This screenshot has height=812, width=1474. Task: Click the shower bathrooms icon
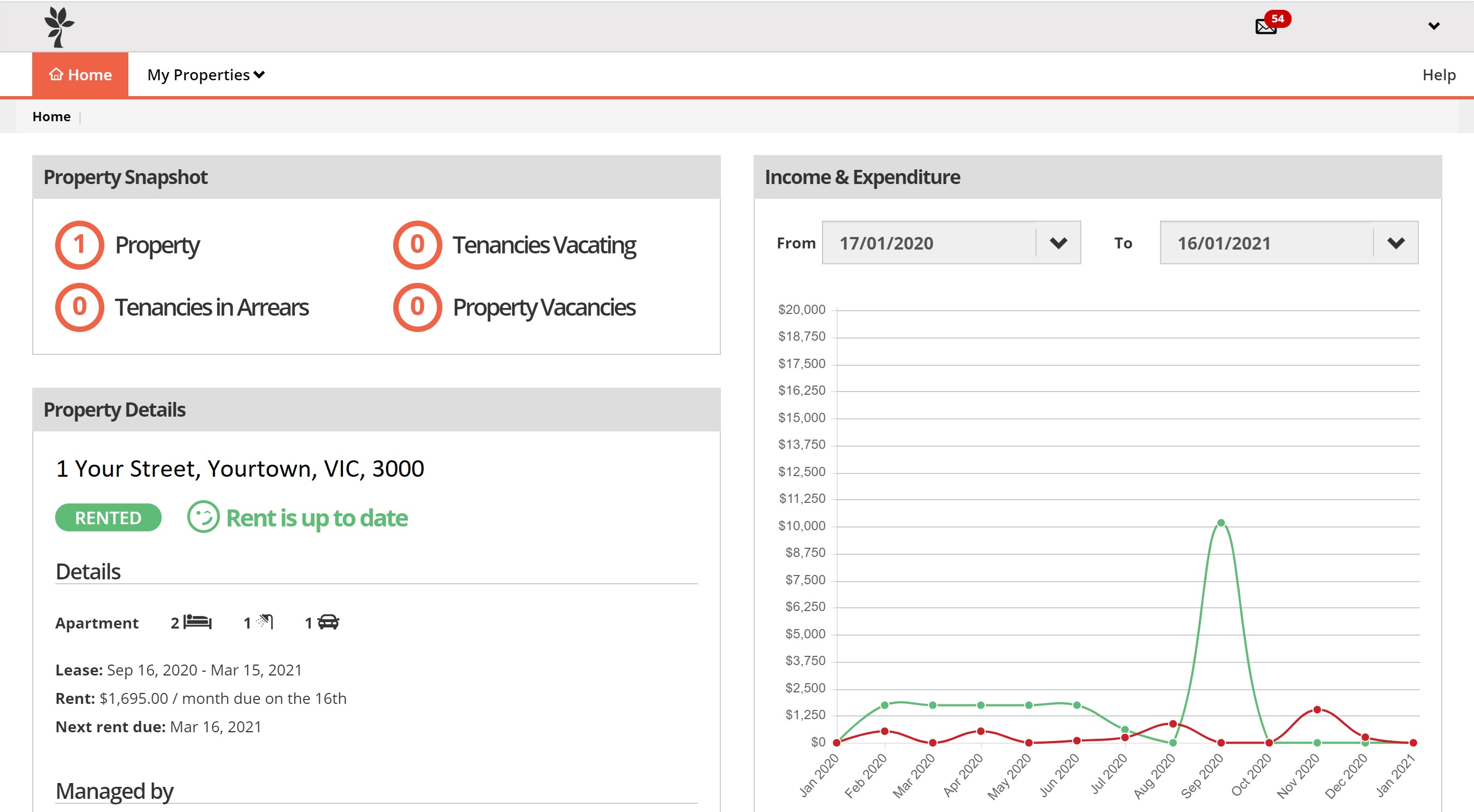(265, 621)
